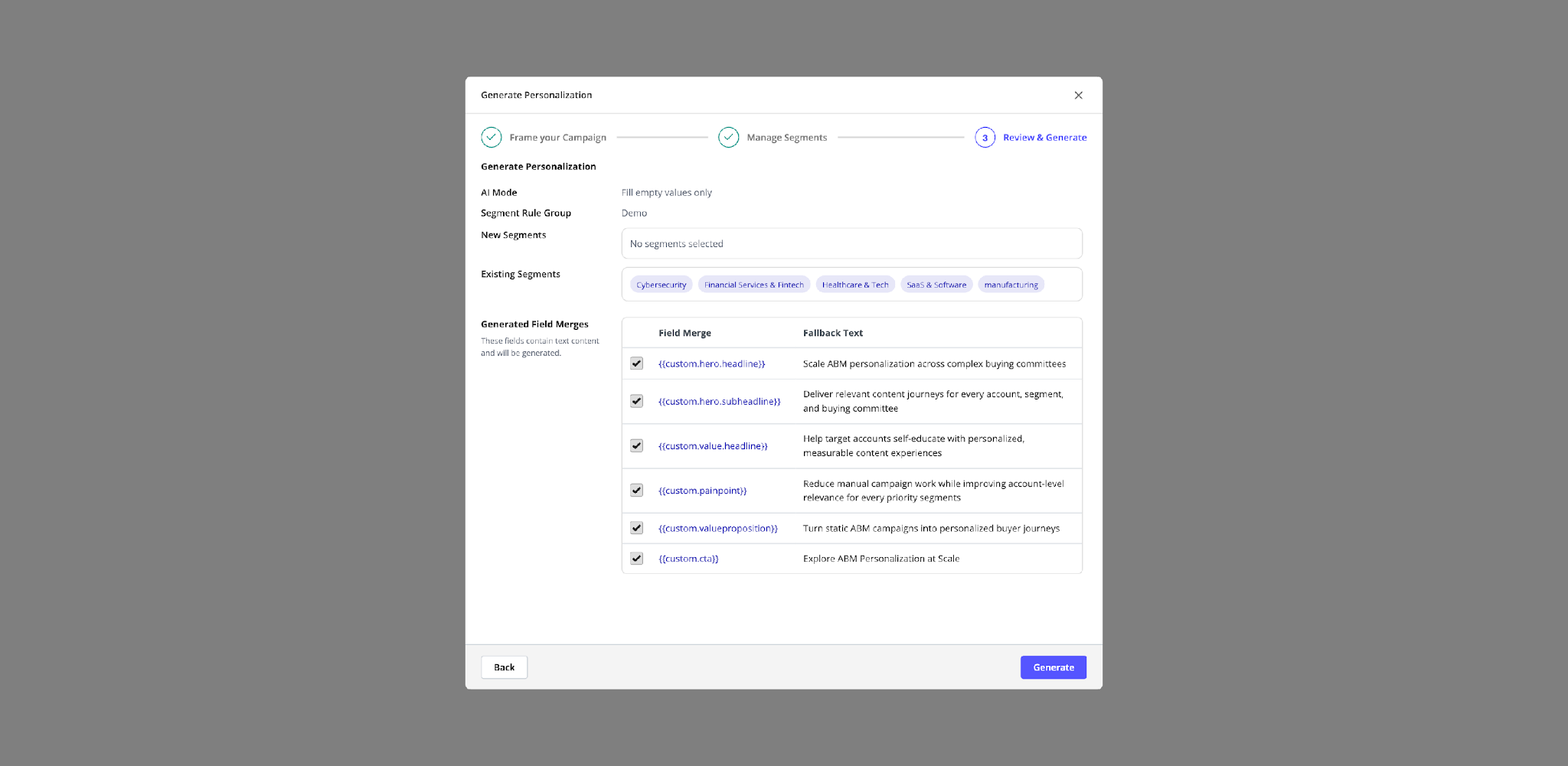Viewport: 1568px width, 766px height.
Task: Click the Cybersecurity segment tag
Action: tap(661, 285)
